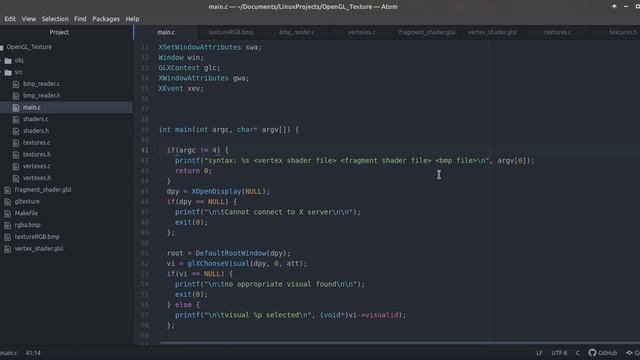640x360 pixels.
Task: Click the rgba.bmp file icon
Action: [7, 226]
